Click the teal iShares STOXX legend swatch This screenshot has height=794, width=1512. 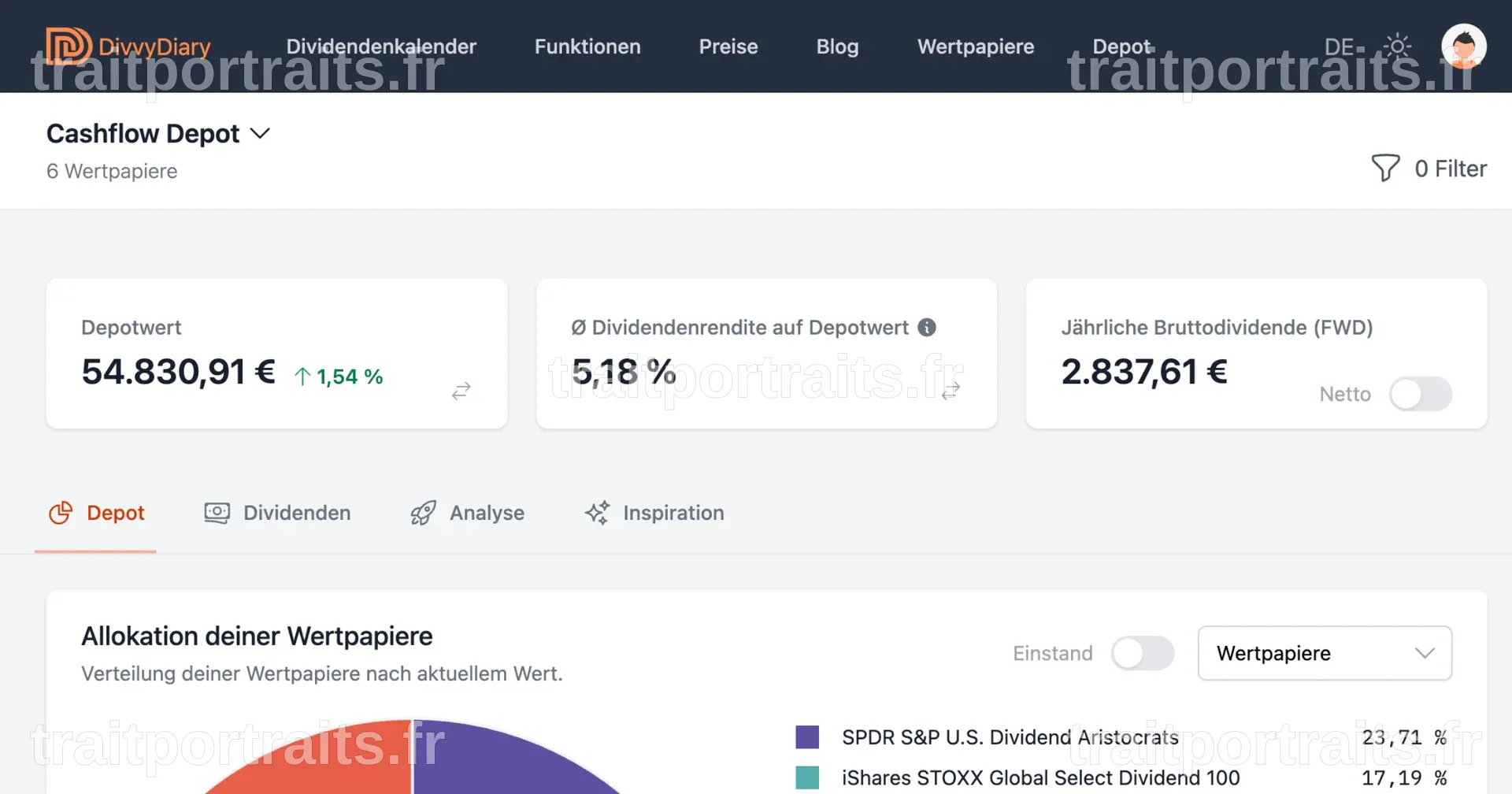(x=807, y=777)
